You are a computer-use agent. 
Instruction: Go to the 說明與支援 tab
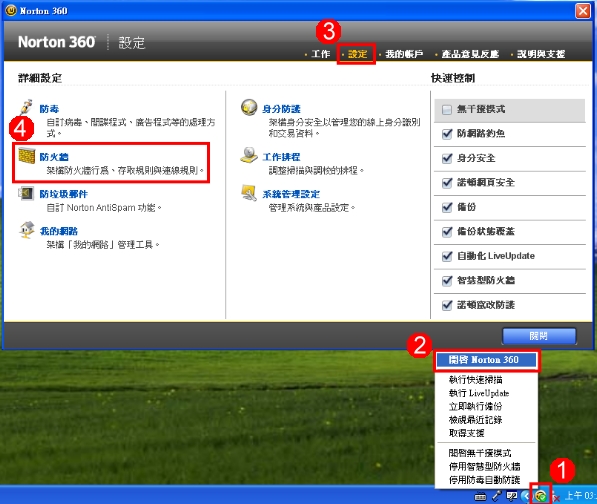(x=541, y=54)
